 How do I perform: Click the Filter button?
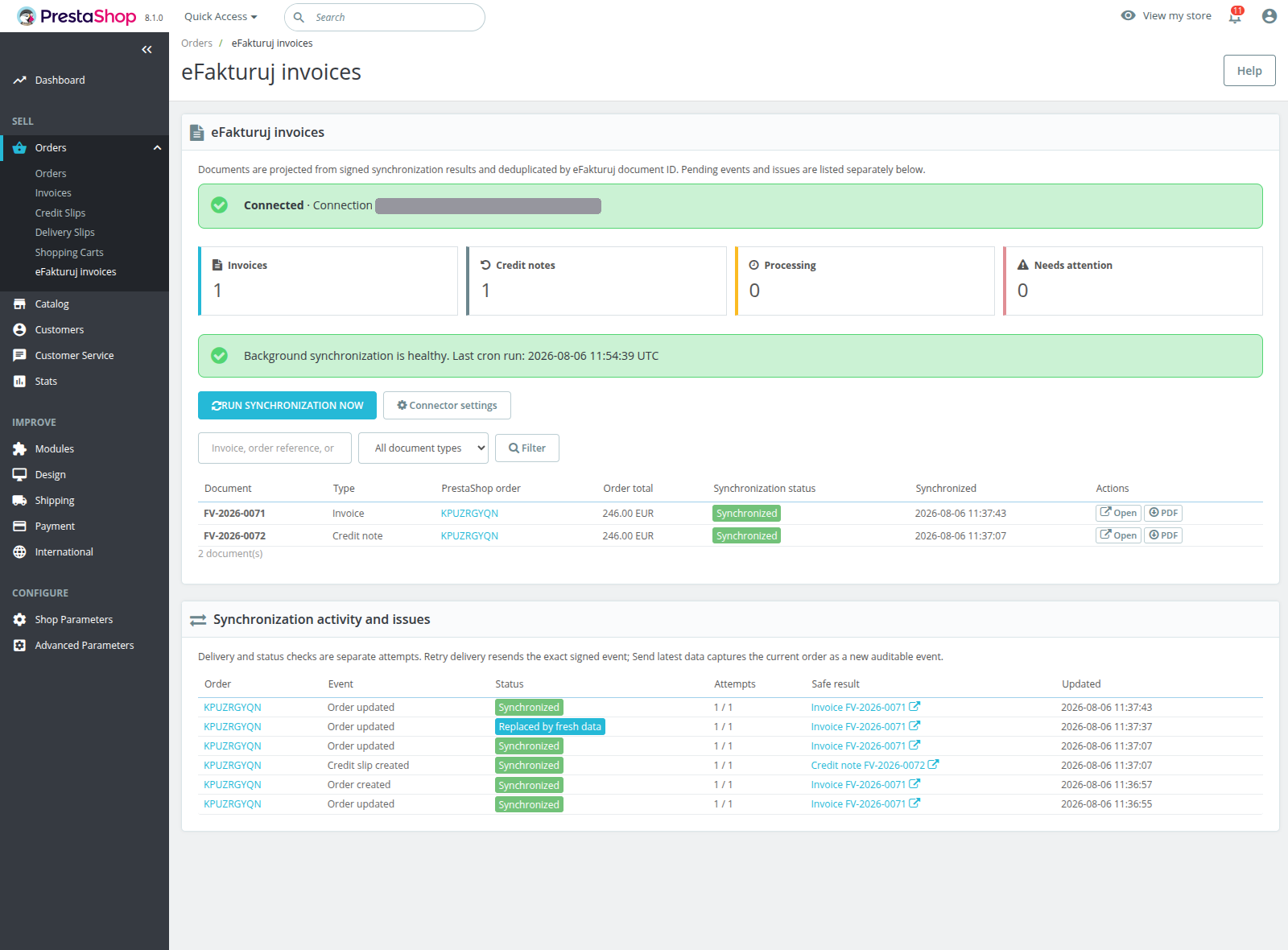pos(527,448)
